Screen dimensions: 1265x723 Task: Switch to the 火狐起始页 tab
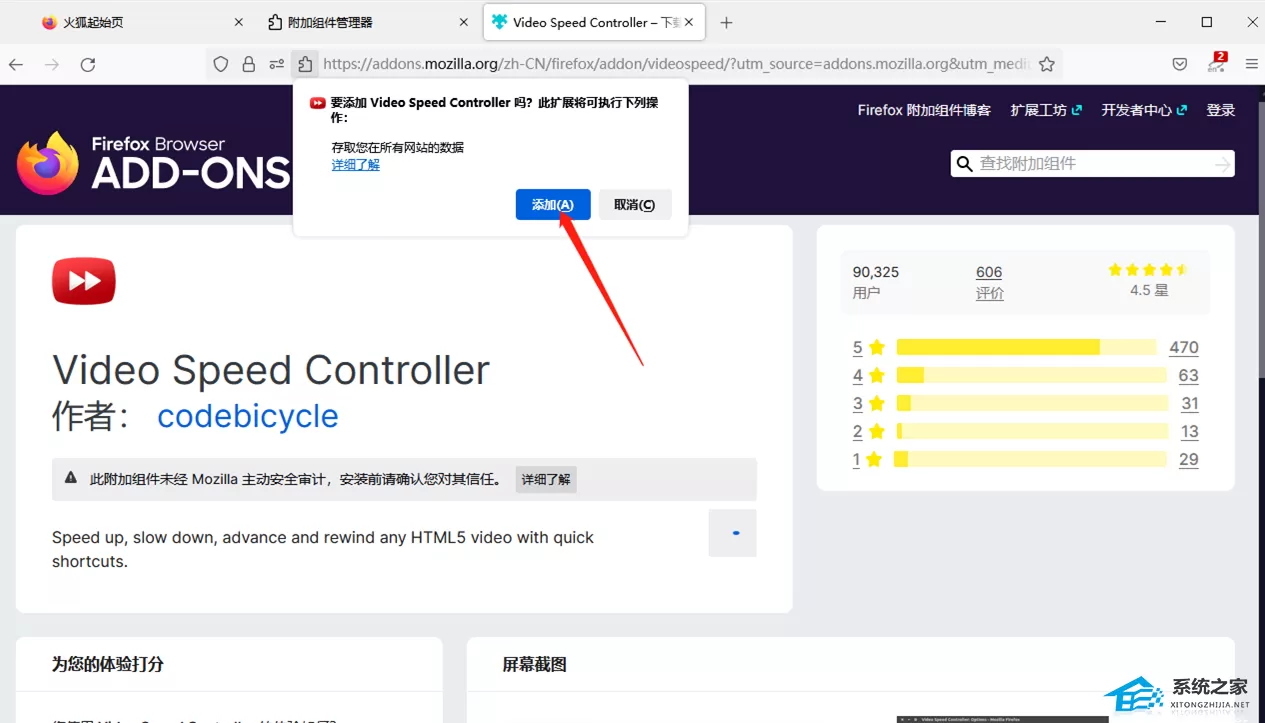pos(130,22)
